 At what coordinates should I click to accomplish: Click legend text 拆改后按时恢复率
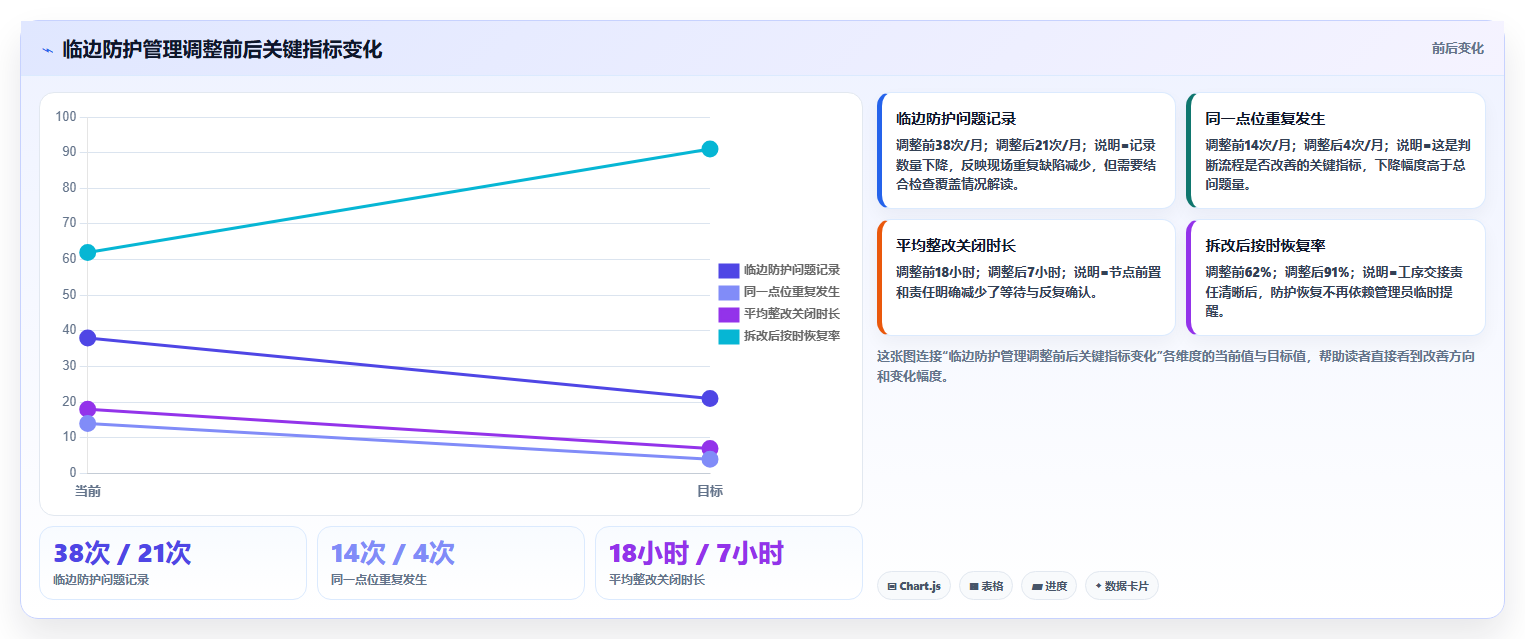[792, 336]
